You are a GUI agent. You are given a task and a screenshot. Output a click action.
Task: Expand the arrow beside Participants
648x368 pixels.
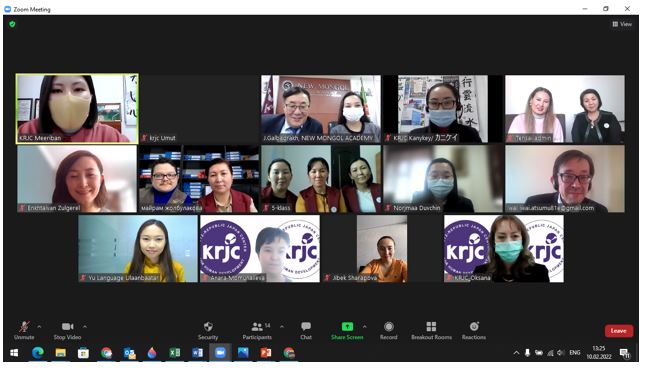pos(282,327)
